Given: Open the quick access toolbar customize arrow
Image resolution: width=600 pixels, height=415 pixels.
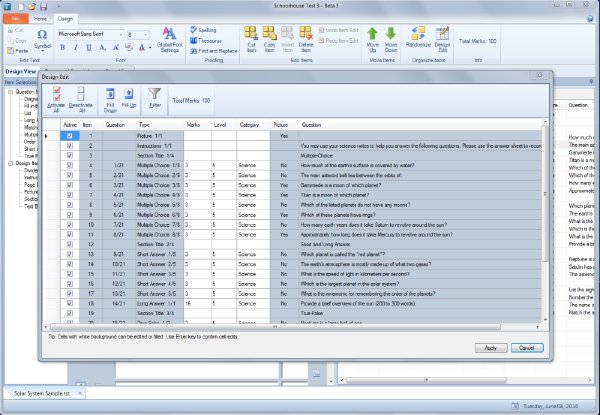Looking at the screenshot, I should pyautogui.click(x=59, y=7).
